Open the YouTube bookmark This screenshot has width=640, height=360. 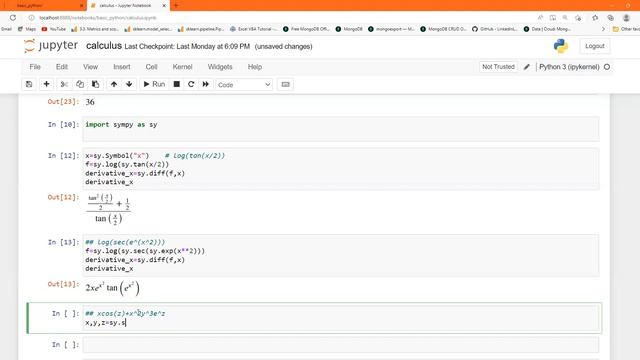point(53,29)
